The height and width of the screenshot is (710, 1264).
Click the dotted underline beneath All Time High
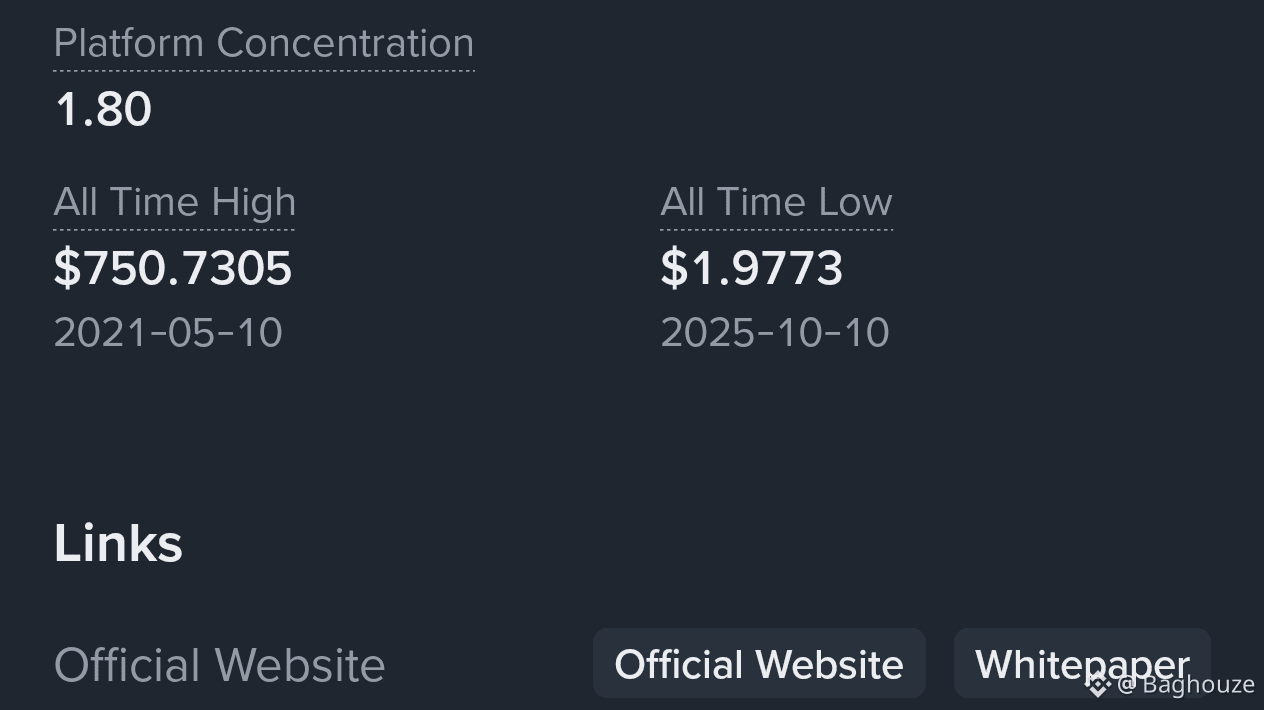tap(175, 230)
